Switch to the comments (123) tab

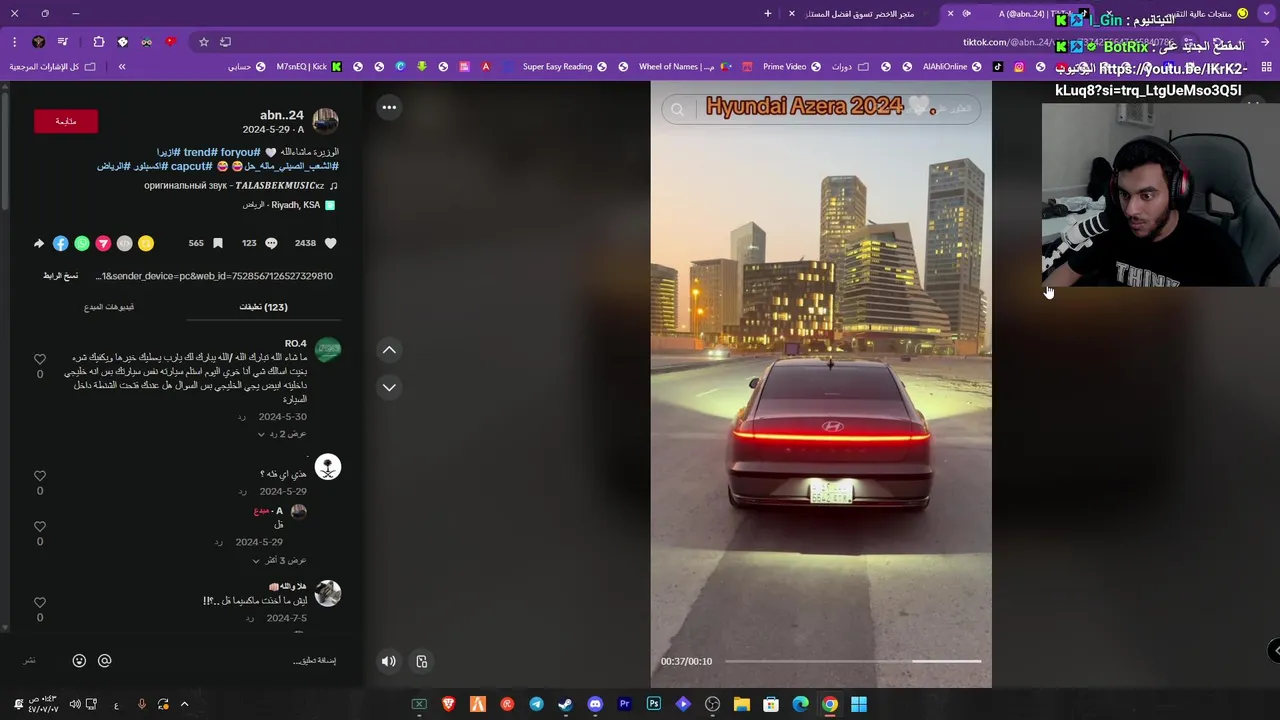tap(263, 307)
